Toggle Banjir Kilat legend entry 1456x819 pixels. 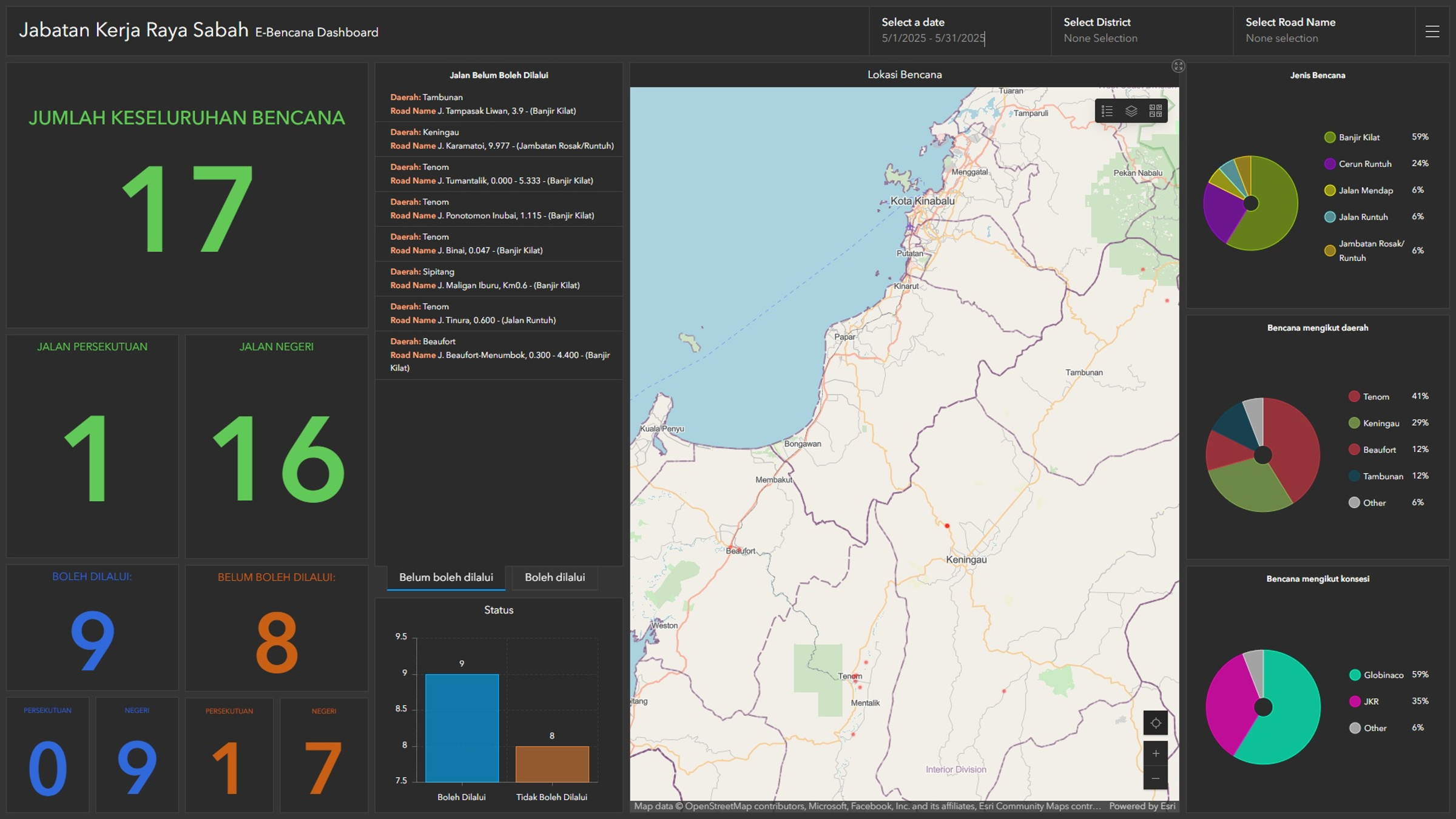[x=1359, y=138]
